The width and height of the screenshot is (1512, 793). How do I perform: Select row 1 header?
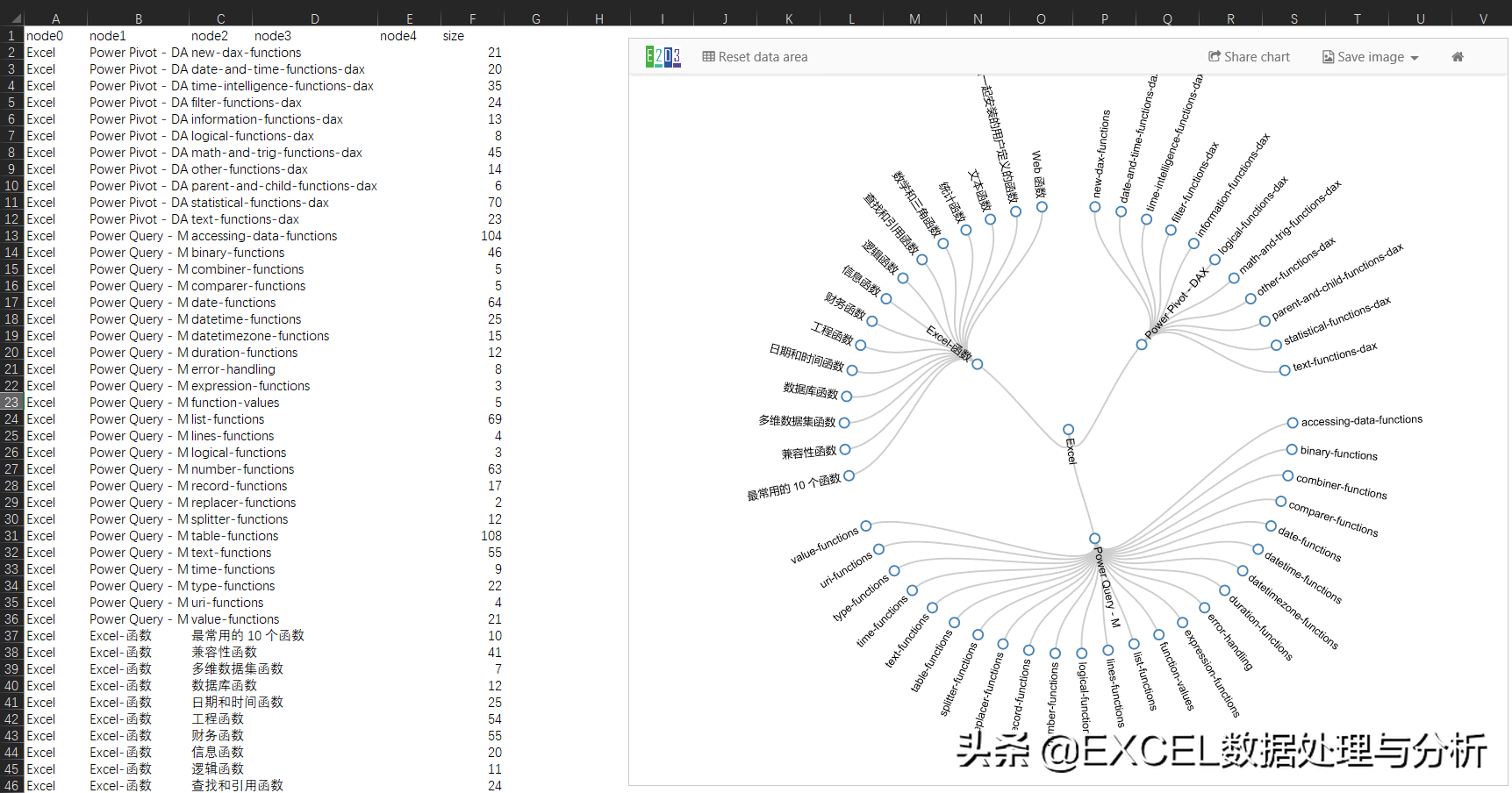click(11, 36)
